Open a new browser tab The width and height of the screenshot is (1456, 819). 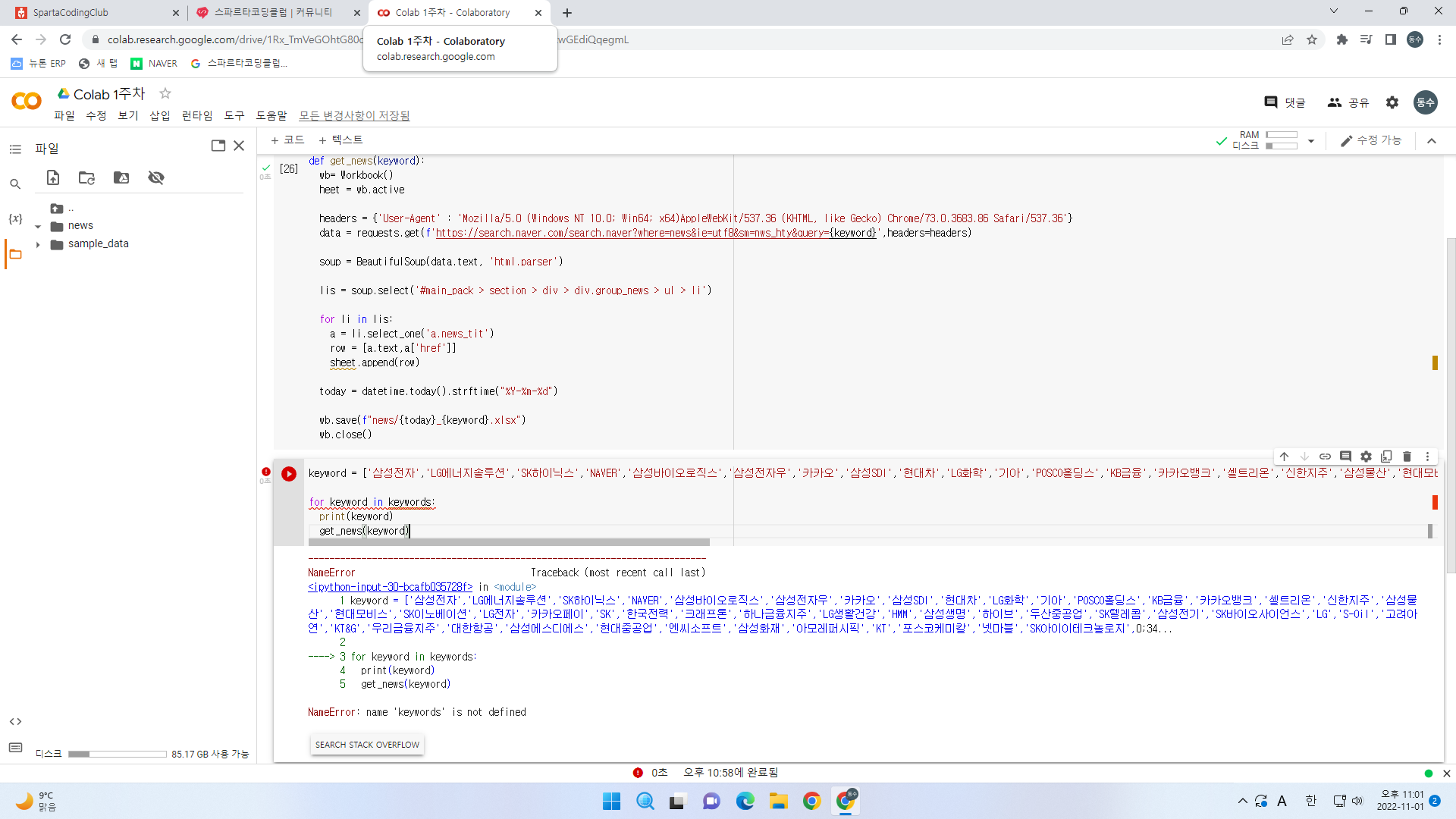[x=567, y=13]
